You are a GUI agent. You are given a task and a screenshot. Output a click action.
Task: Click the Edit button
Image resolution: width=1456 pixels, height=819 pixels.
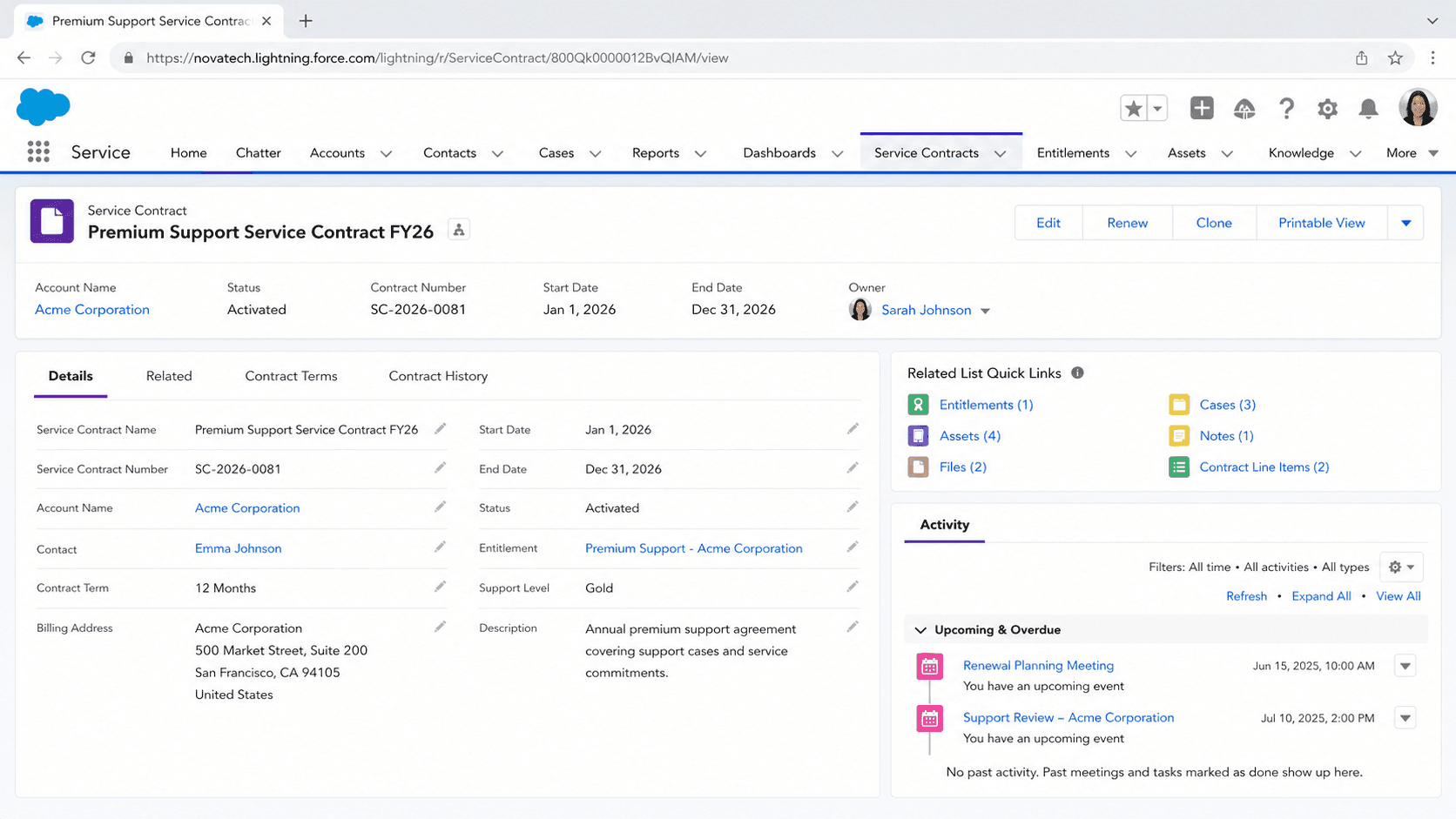(x=1048, y=223)
